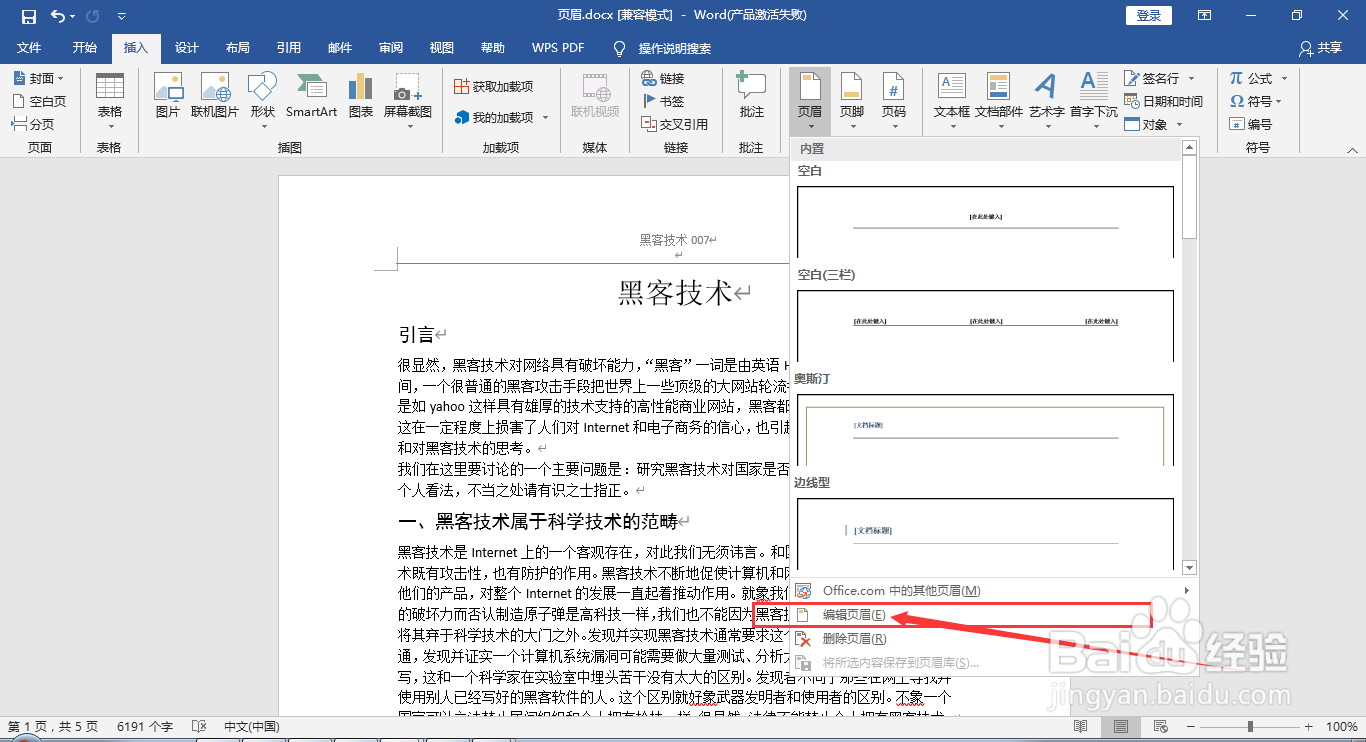Insert a cross-reference (交叉引用)
This screenshot has height=742, width=1366.
click(x=675, y=124)
